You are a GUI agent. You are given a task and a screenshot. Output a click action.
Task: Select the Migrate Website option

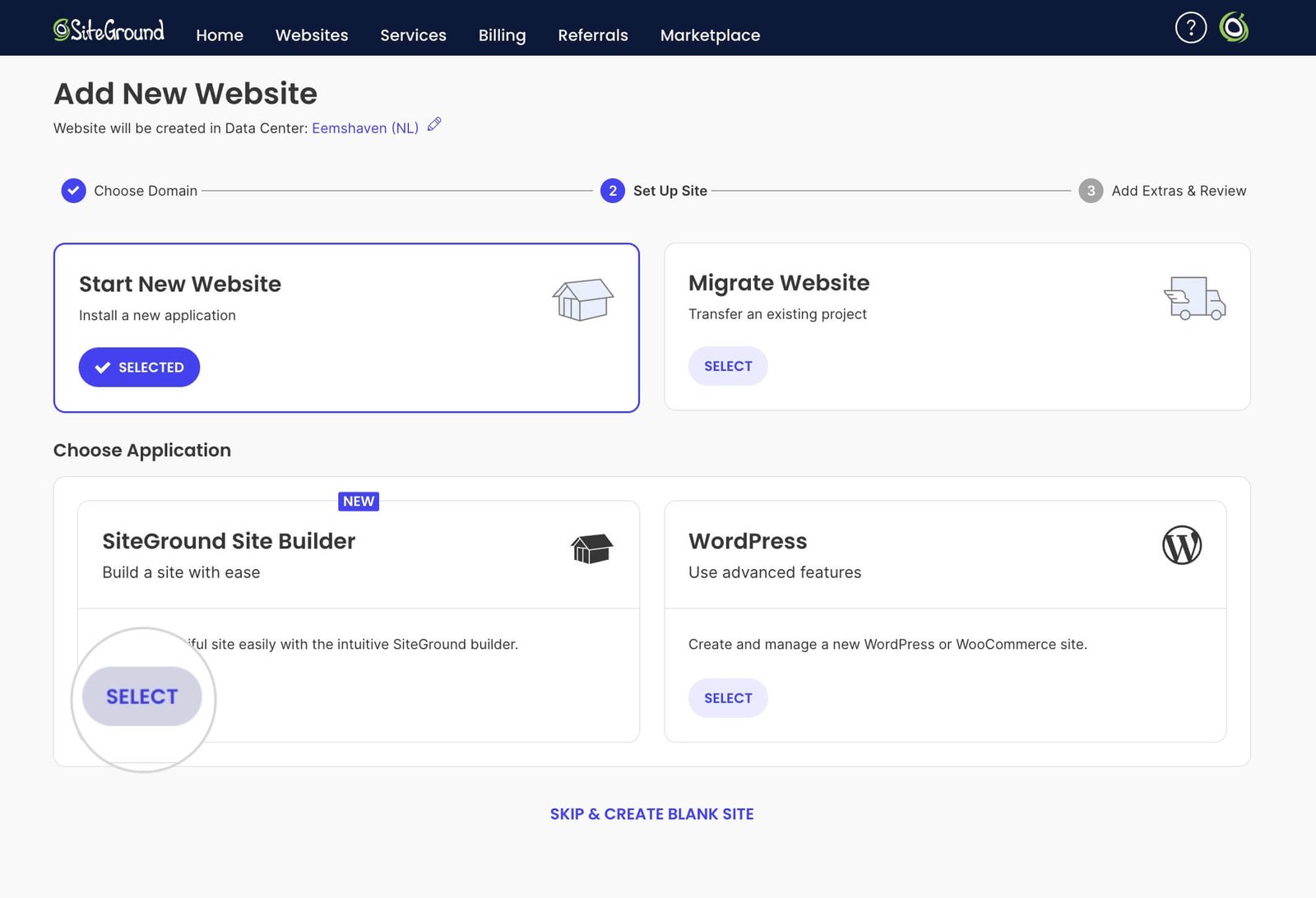[728, 366]
